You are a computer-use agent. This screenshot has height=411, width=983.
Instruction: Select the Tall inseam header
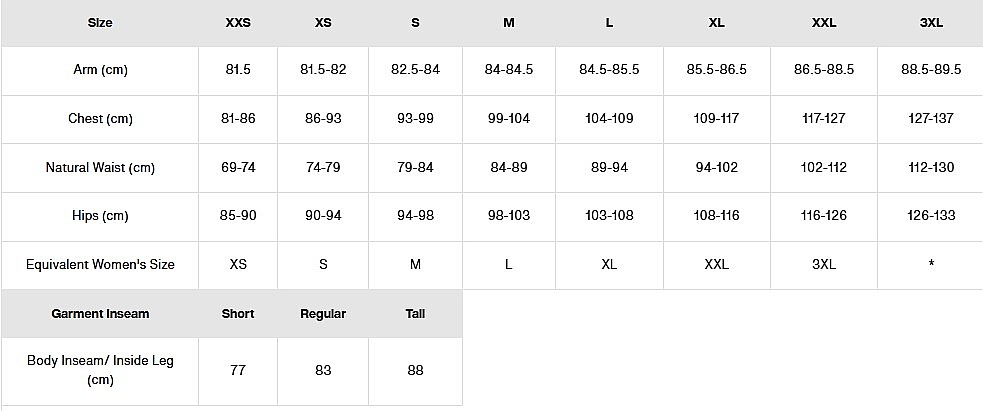pyautogui.click(x=416, y=314)
